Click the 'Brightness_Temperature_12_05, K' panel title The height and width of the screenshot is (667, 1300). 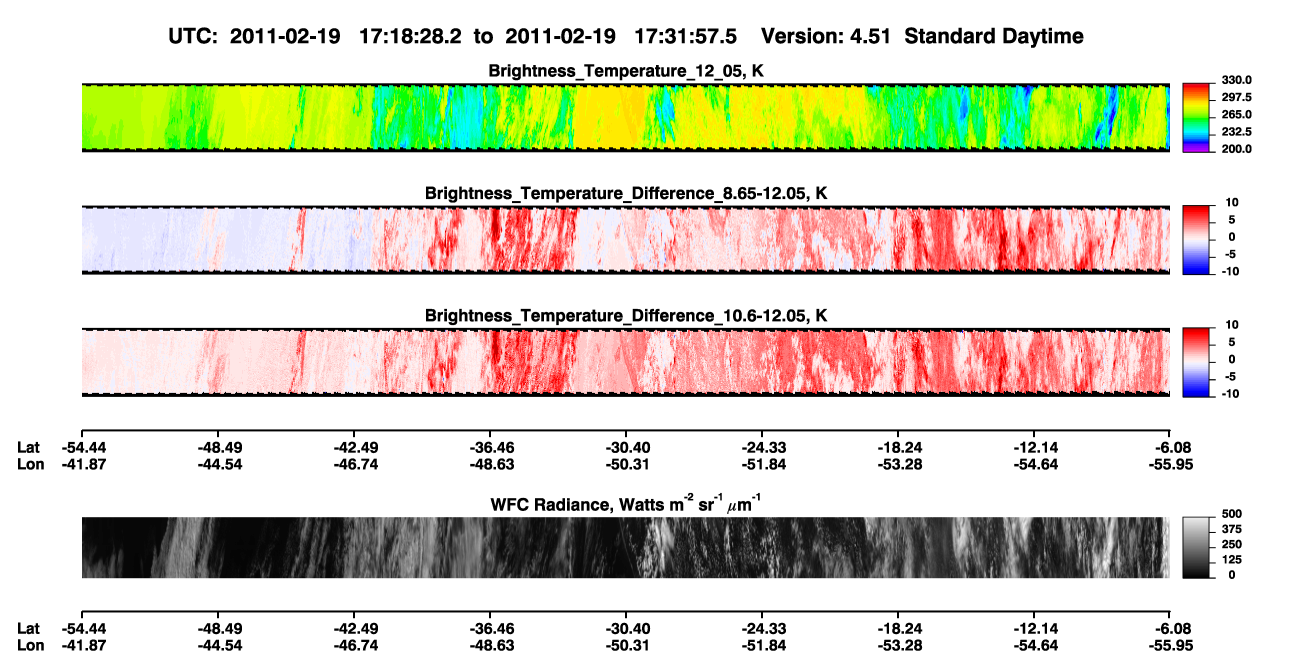(x=626, y=71)
